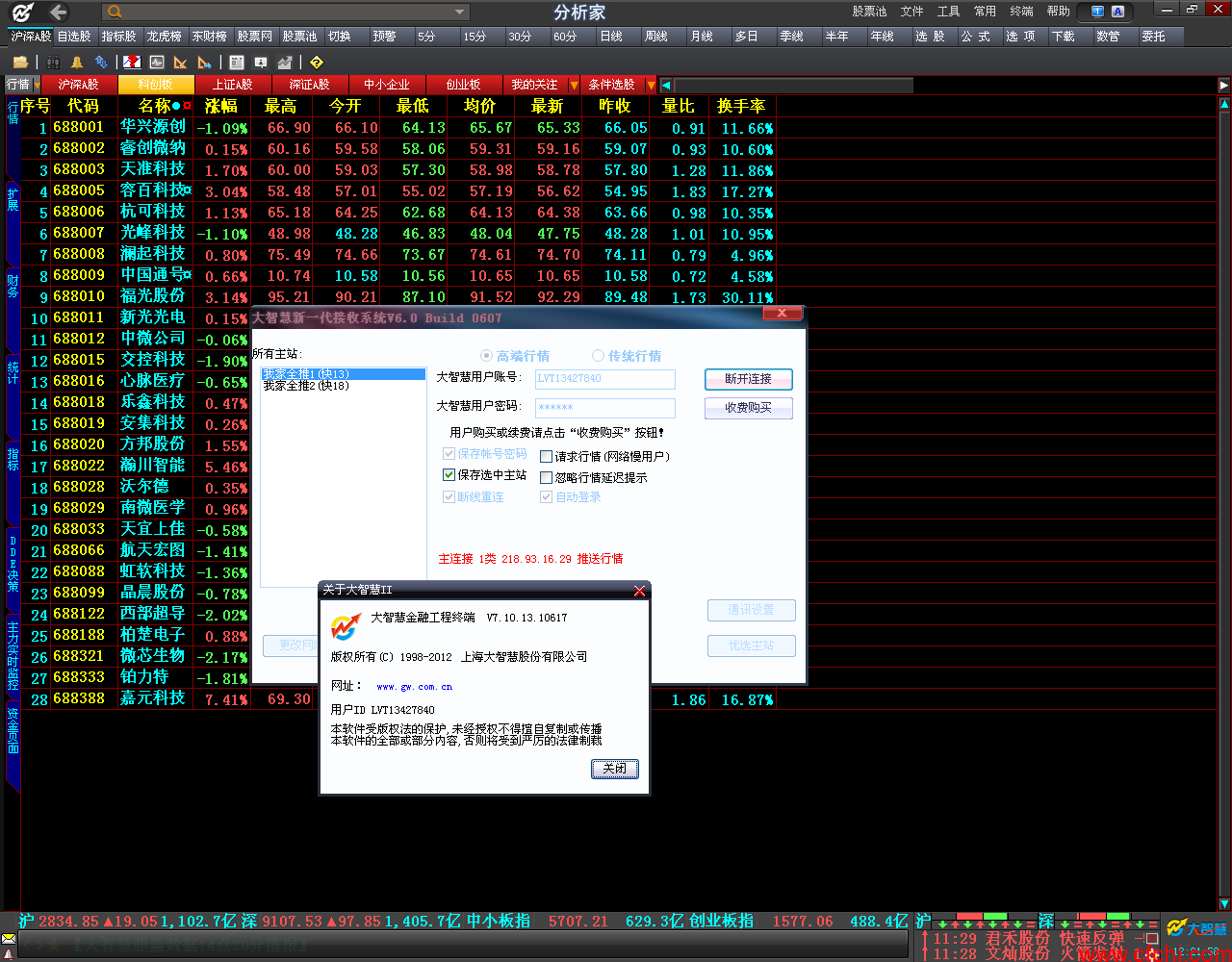Viewport: 1232px width, 962px height.
Task: Select 我家全推2(快18) server in list
Action: [306, 386]
